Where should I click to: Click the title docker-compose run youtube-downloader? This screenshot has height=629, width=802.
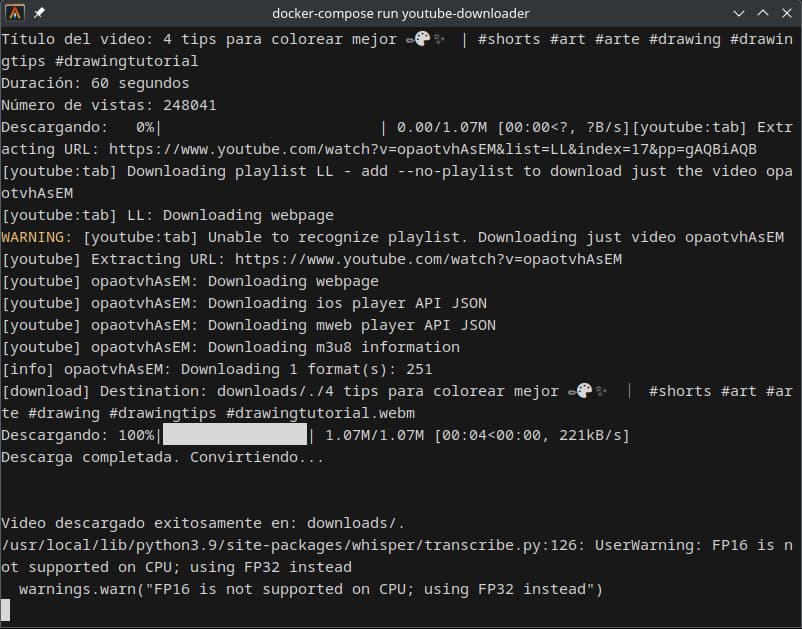click(x=401, y=14)
